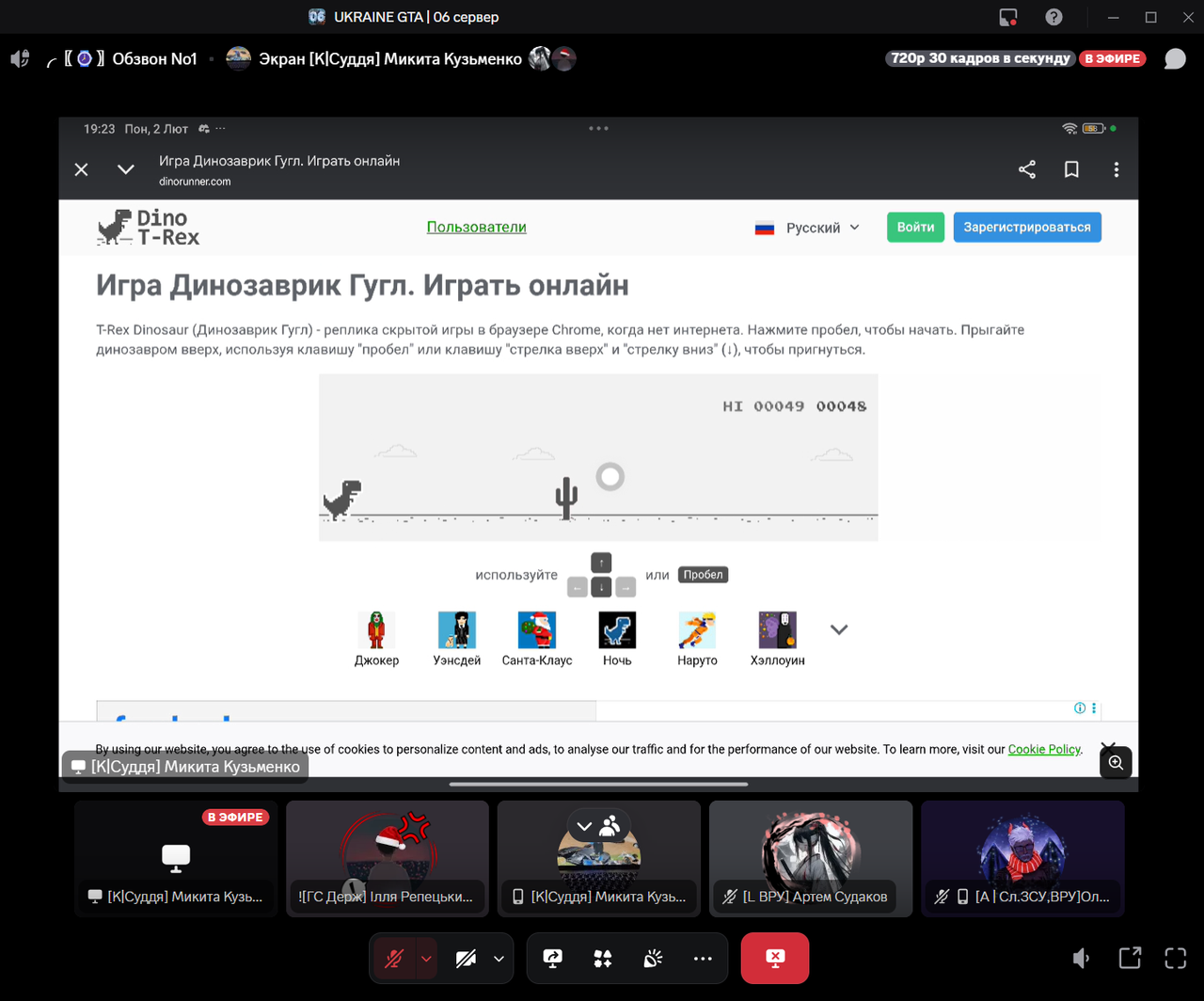
Task: Select the [A | Сл.ЗСУ,ВРУ] participant tile
Action: (1022, 859)
